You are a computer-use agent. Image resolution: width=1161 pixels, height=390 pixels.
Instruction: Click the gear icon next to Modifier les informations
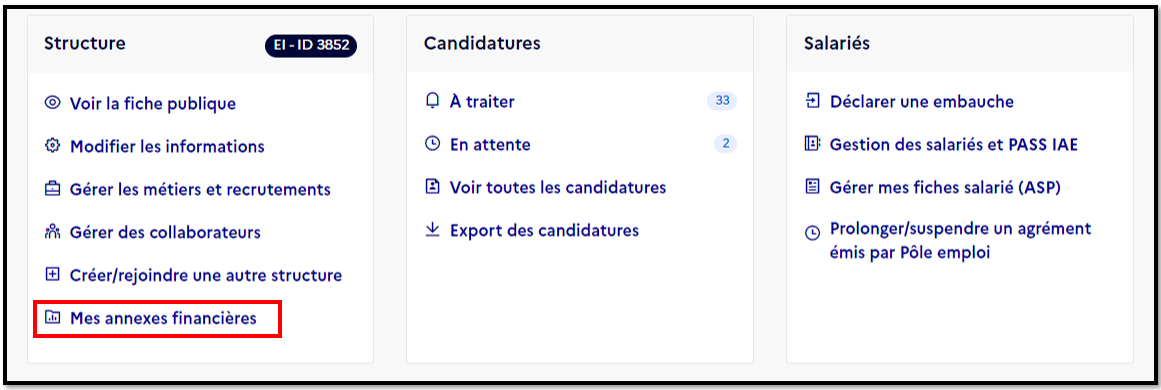(52, 146)
